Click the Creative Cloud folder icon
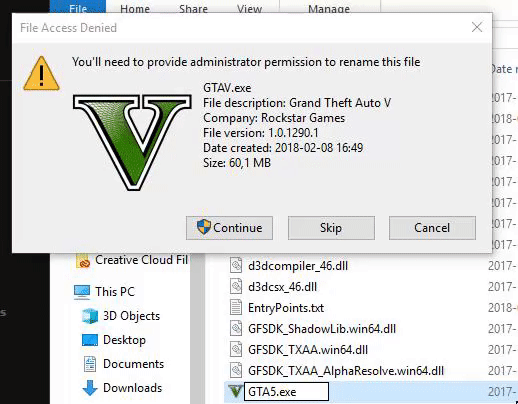Image resolution: width=518 pixels, height=404 pixels. point(83,261)
